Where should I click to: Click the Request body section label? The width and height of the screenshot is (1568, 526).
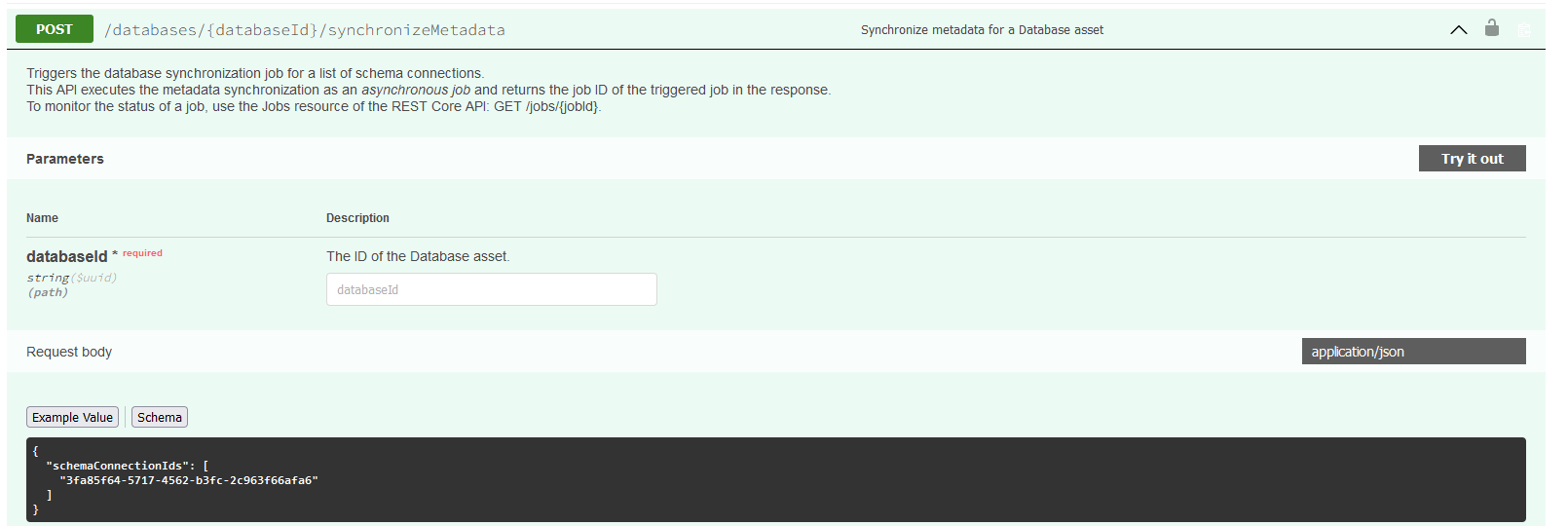pyautogui.click(x=69, y=352)
